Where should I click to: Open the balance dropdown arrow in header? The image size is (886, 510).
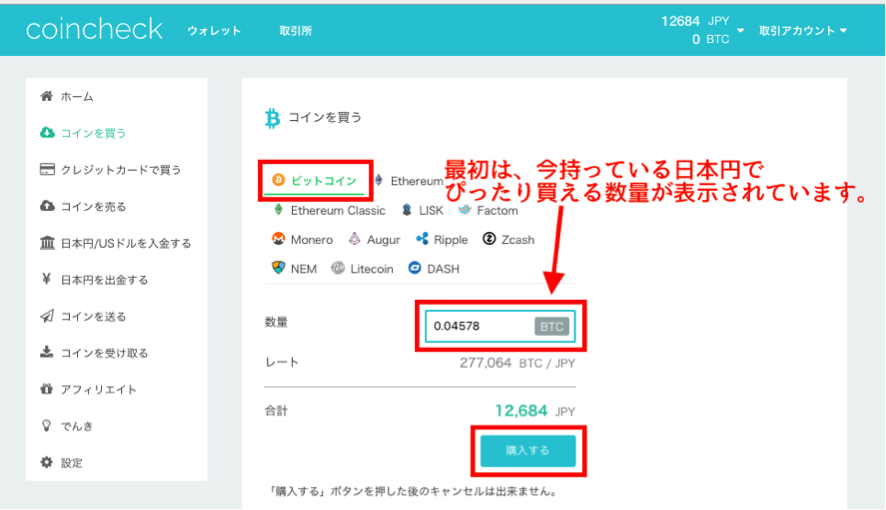click(740, 30)
